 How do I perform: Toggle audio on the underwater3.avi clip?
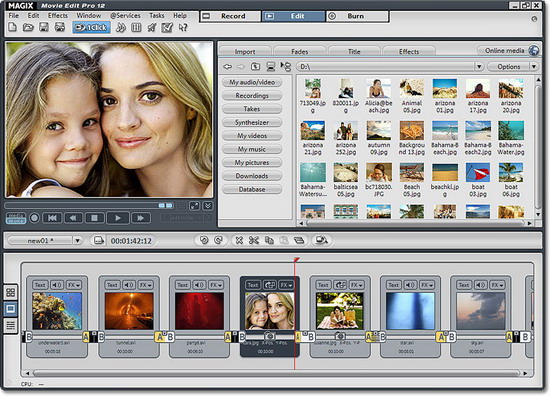[x=57, y=285]
